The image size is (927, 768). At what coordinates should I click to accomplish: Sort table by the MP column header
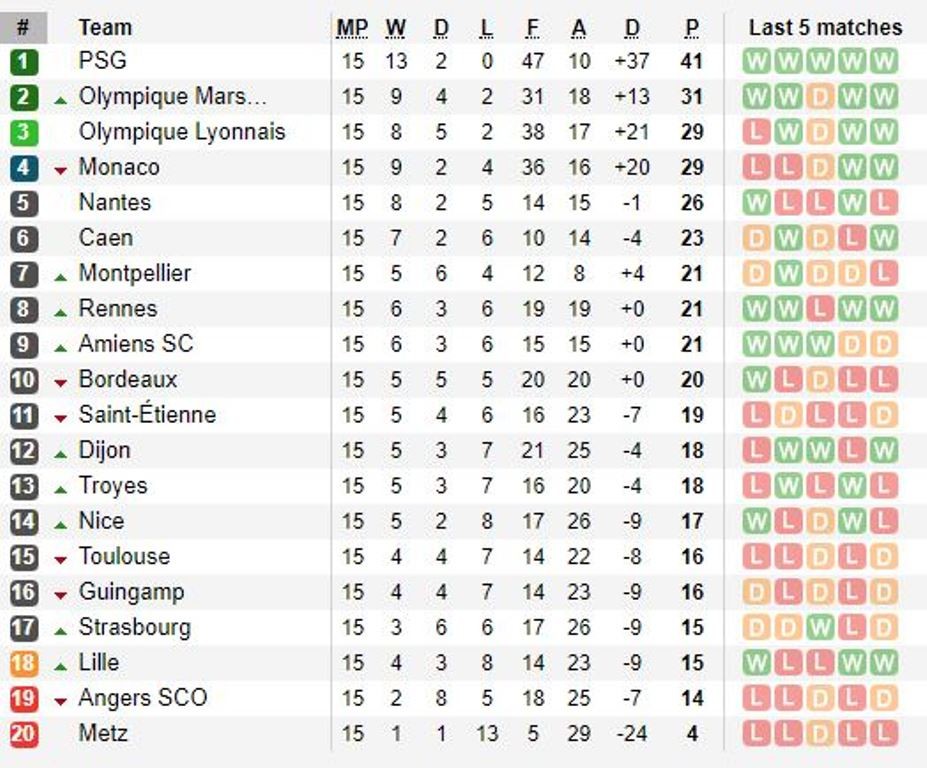(352, 28)
